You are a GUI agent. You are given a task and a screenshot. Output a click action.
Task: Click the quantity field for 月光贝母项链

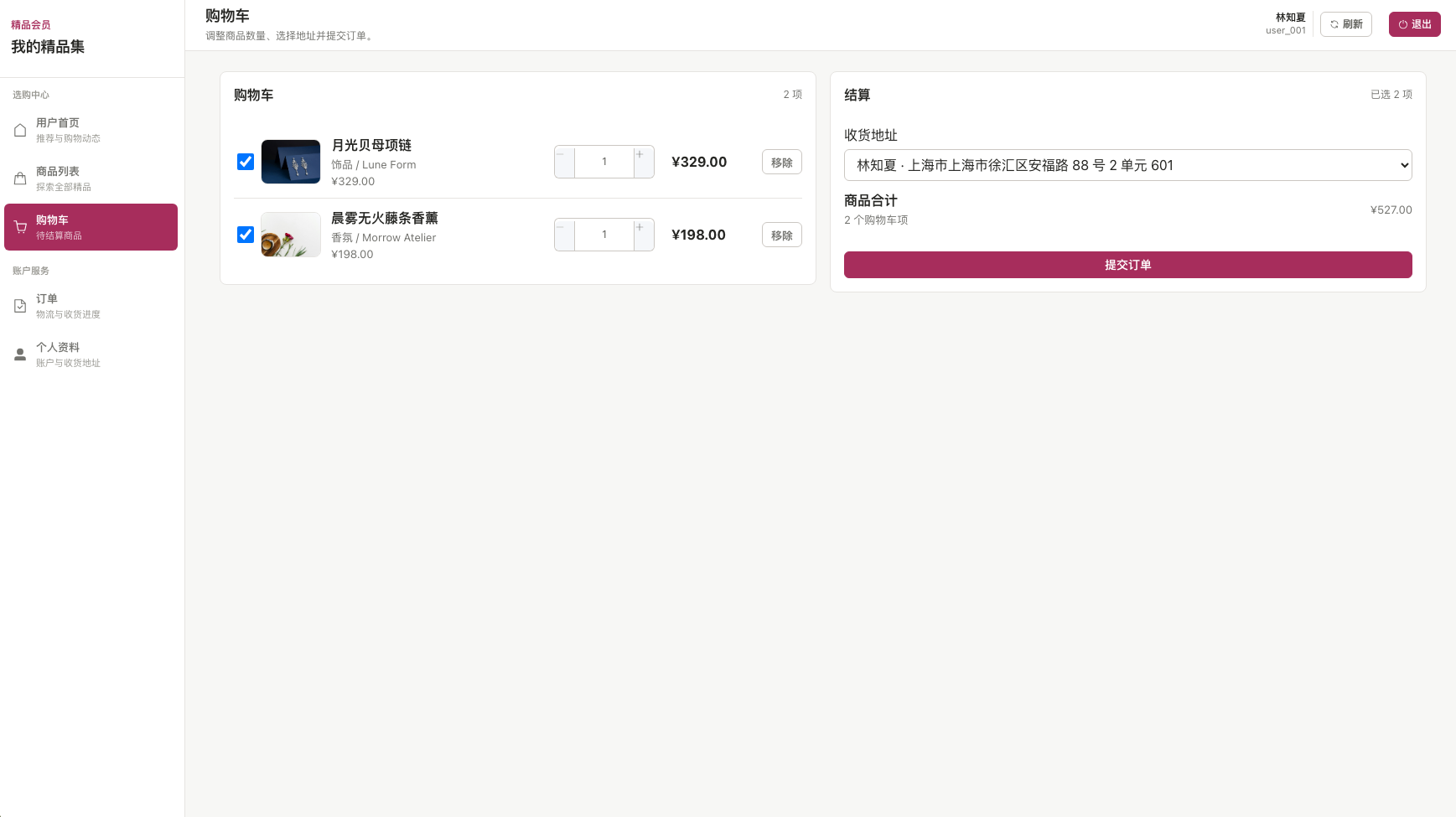coord(604,162)
